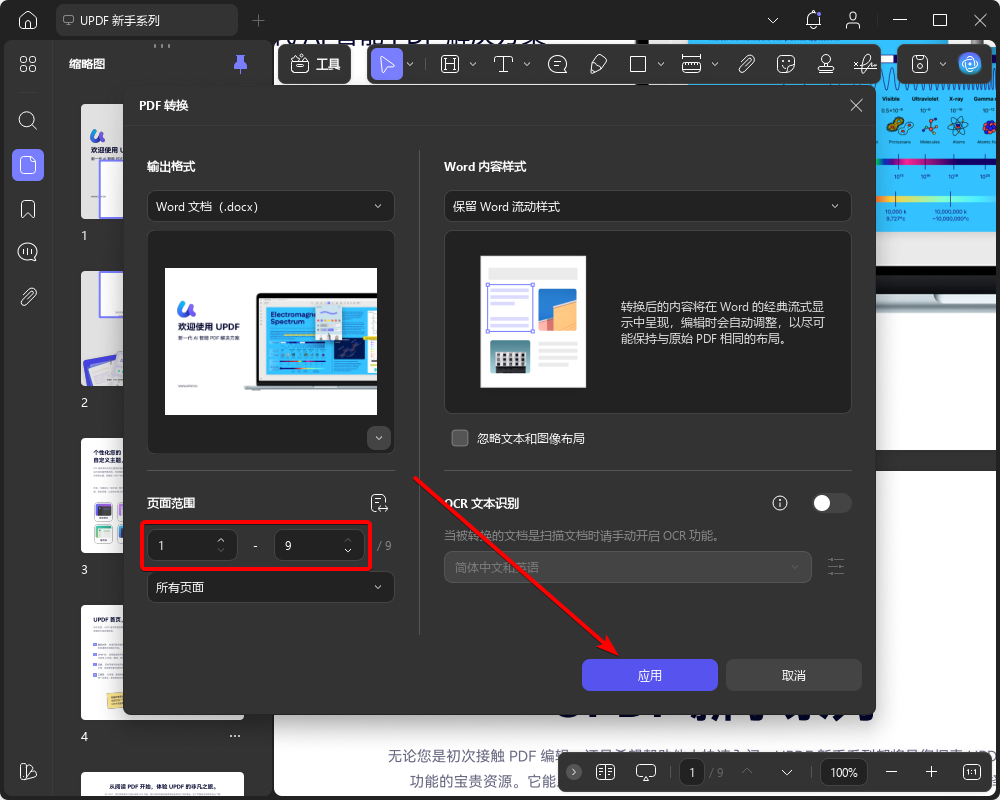Attach a file with the toolbar paperclip
This screenshot has height=800, width=1000.
point(746,64)
